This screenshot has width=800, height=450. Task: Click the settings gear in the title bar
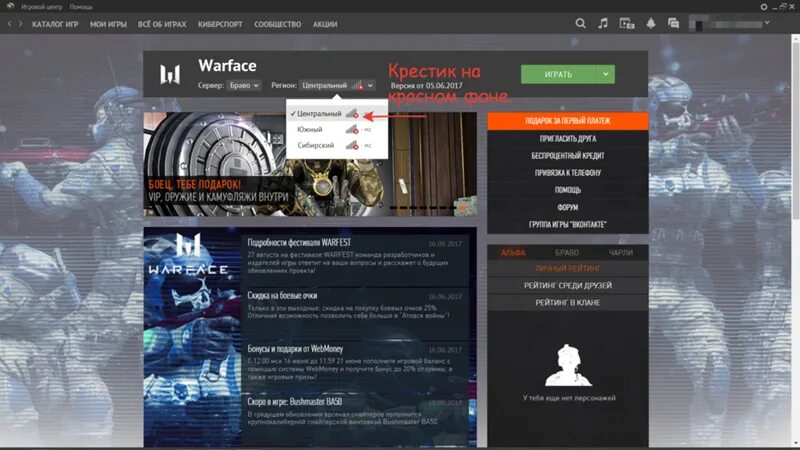click(764, 7)
